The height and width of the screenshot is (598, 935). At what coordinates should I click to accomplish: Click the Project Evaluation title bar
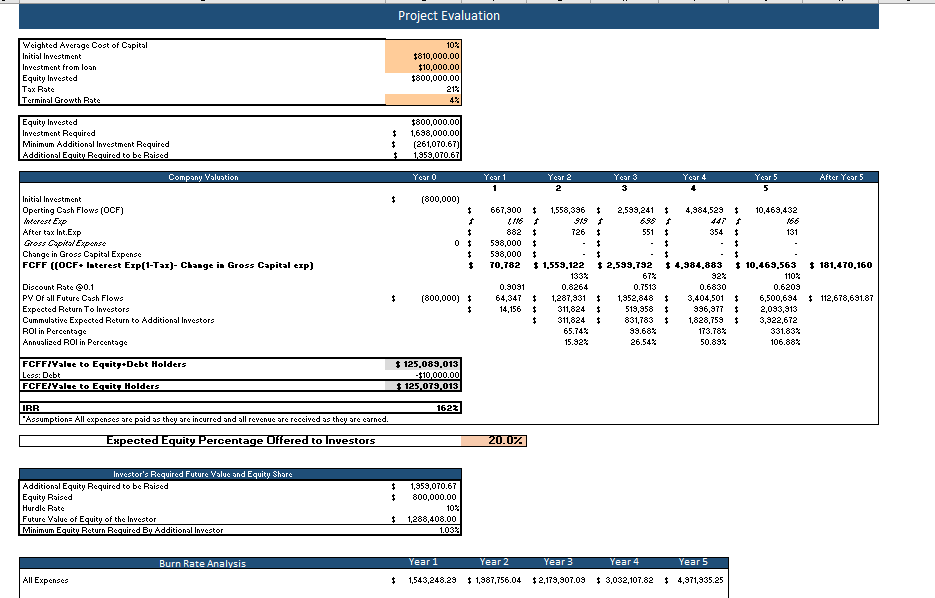coord(450,16)
